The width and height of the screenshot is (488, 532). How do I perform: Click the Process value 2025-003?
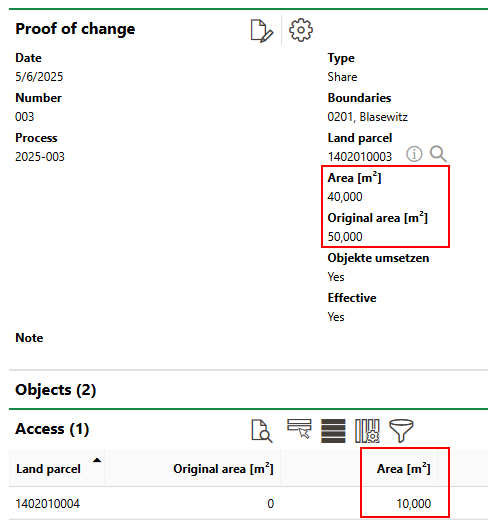[40, 157]
